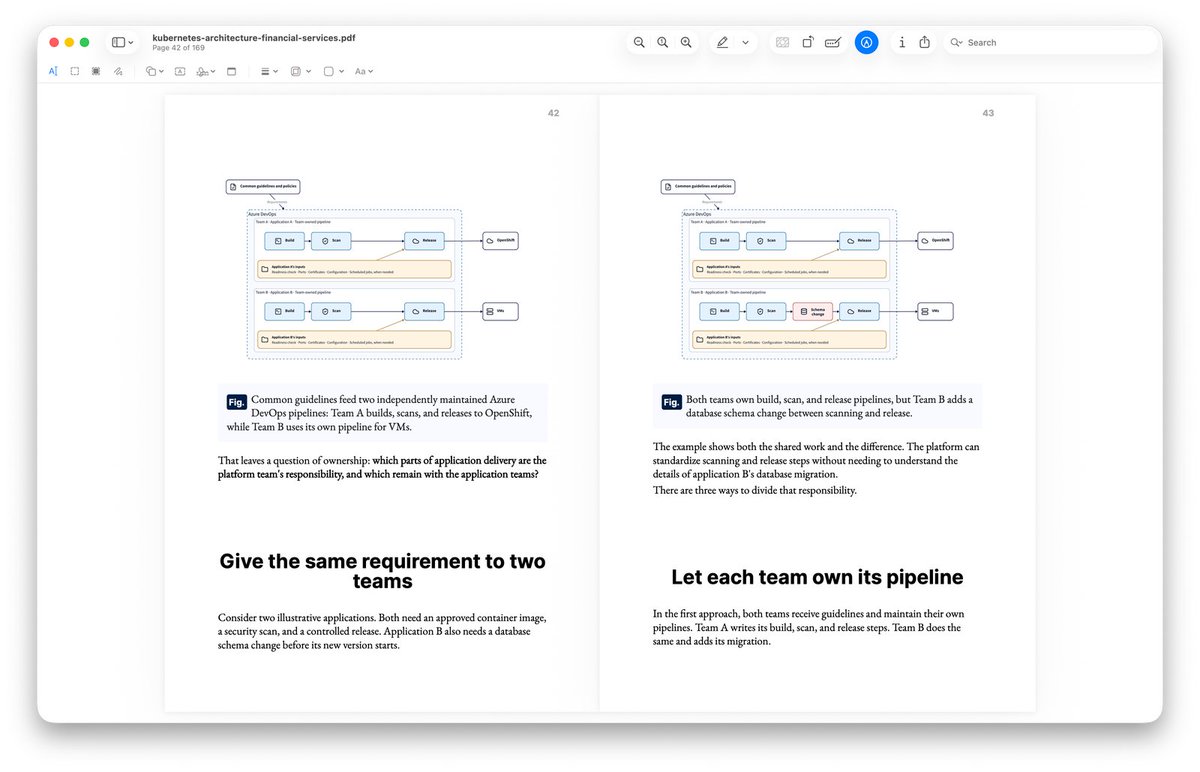Rotate the page with the rotate icon
This screenshot has height=772, width=1200.
[x=808, y=42]
